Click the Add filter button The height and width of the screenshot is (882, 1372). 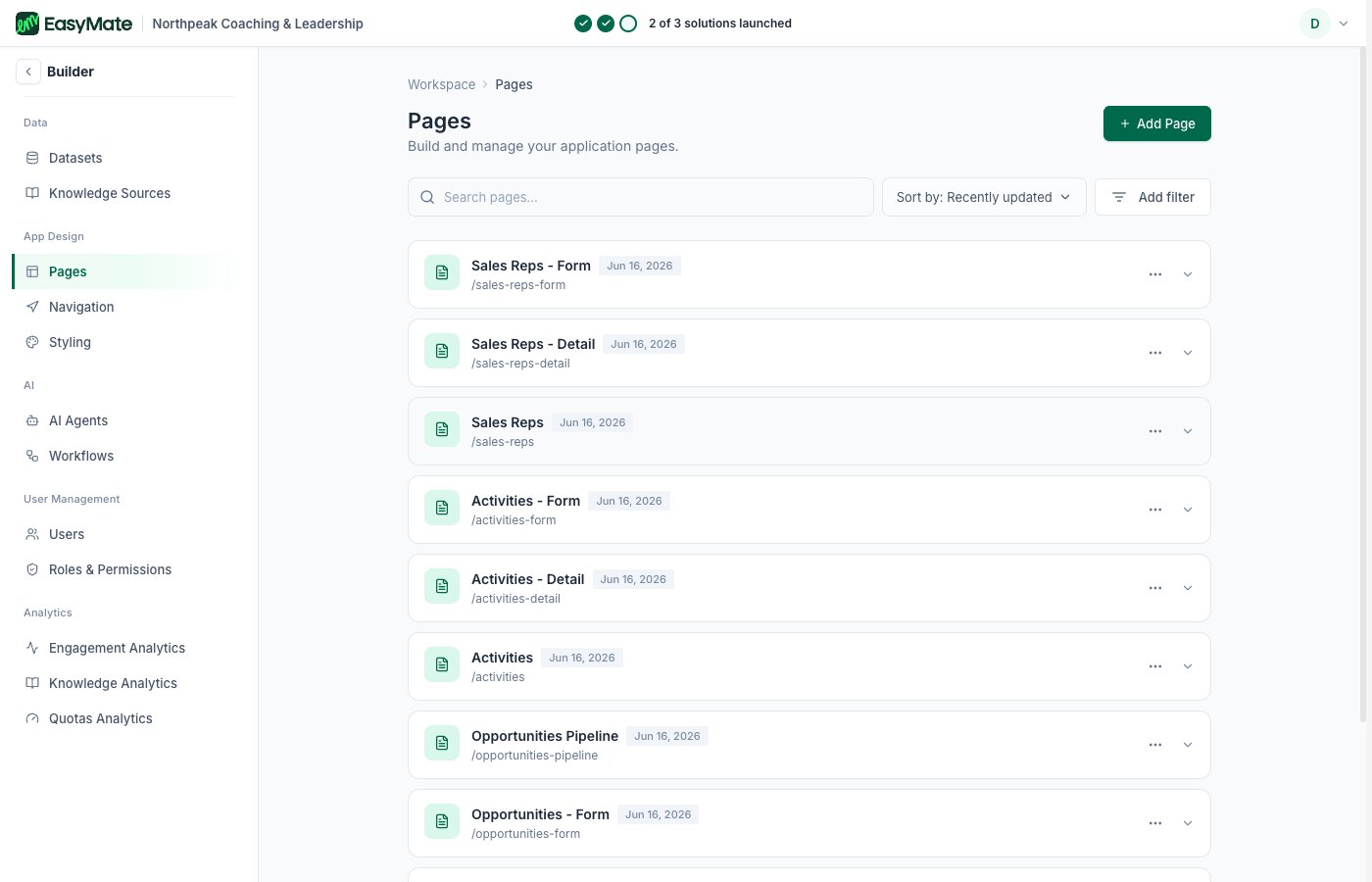click(x=1152, y=197)
